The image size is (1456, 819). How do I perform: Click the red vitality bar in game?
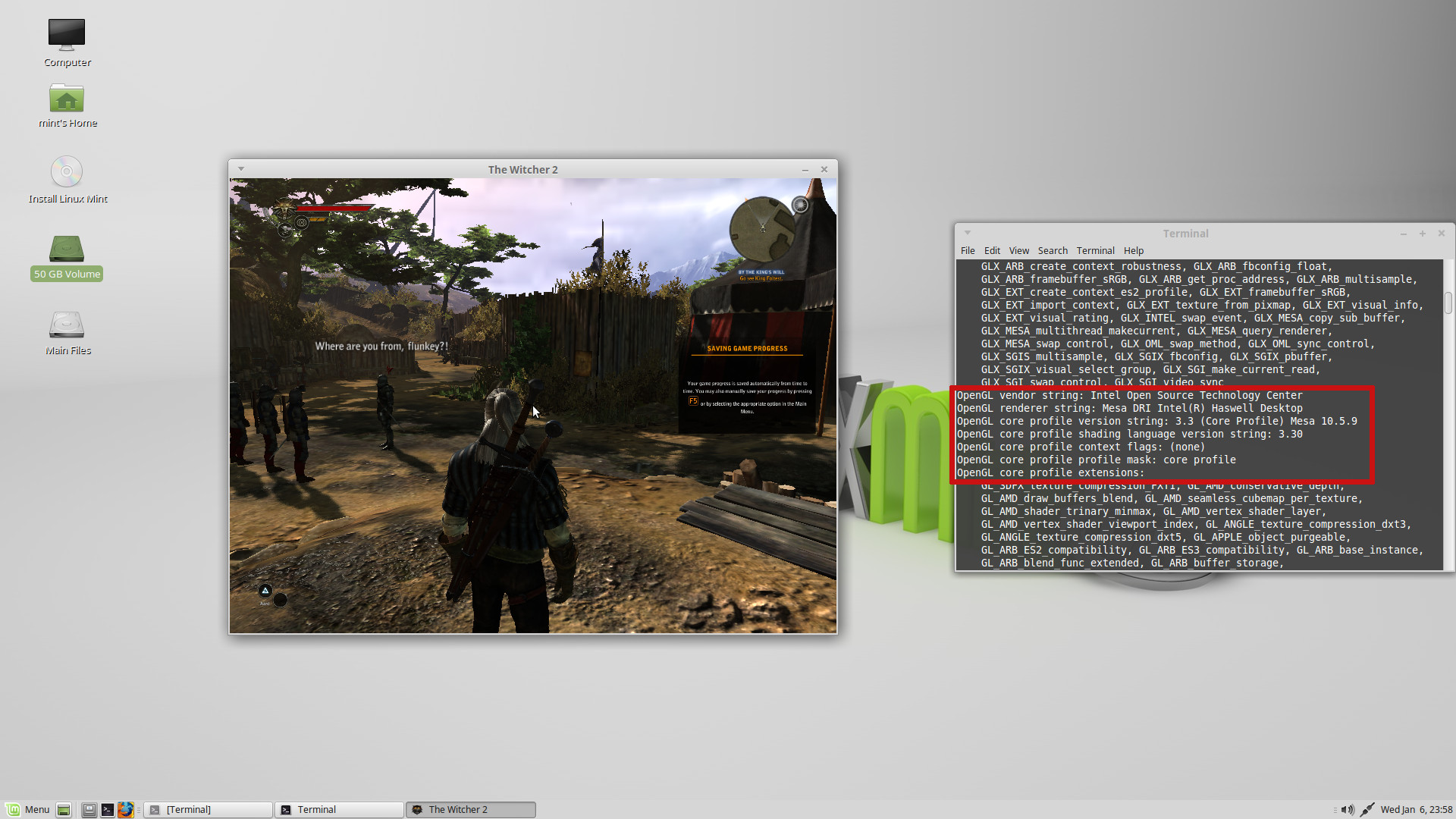click(334, 207)
